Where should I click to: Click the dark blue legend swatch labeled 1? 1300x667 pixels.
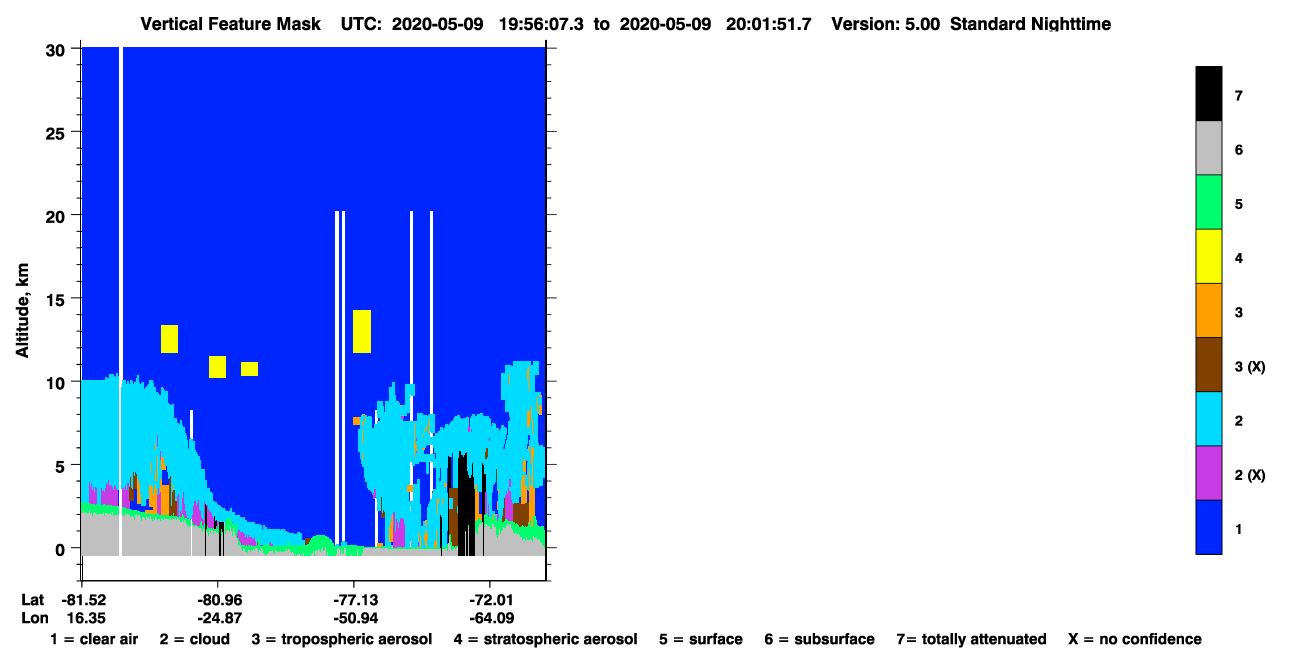tap(1208, 526)
